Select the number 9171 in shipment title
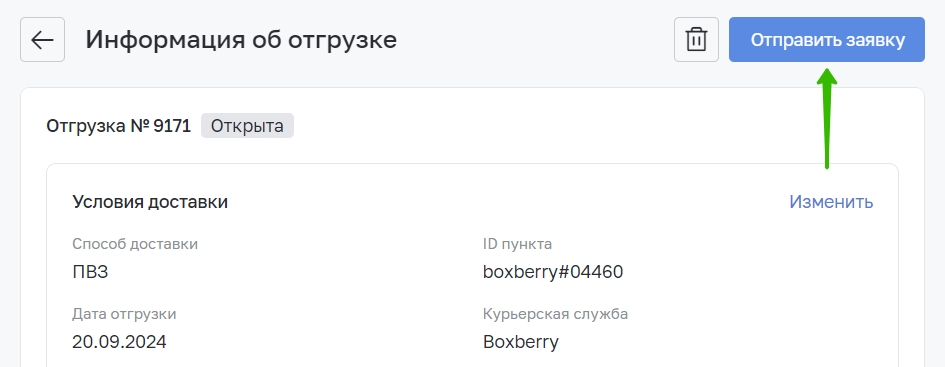 pos(172,126)
